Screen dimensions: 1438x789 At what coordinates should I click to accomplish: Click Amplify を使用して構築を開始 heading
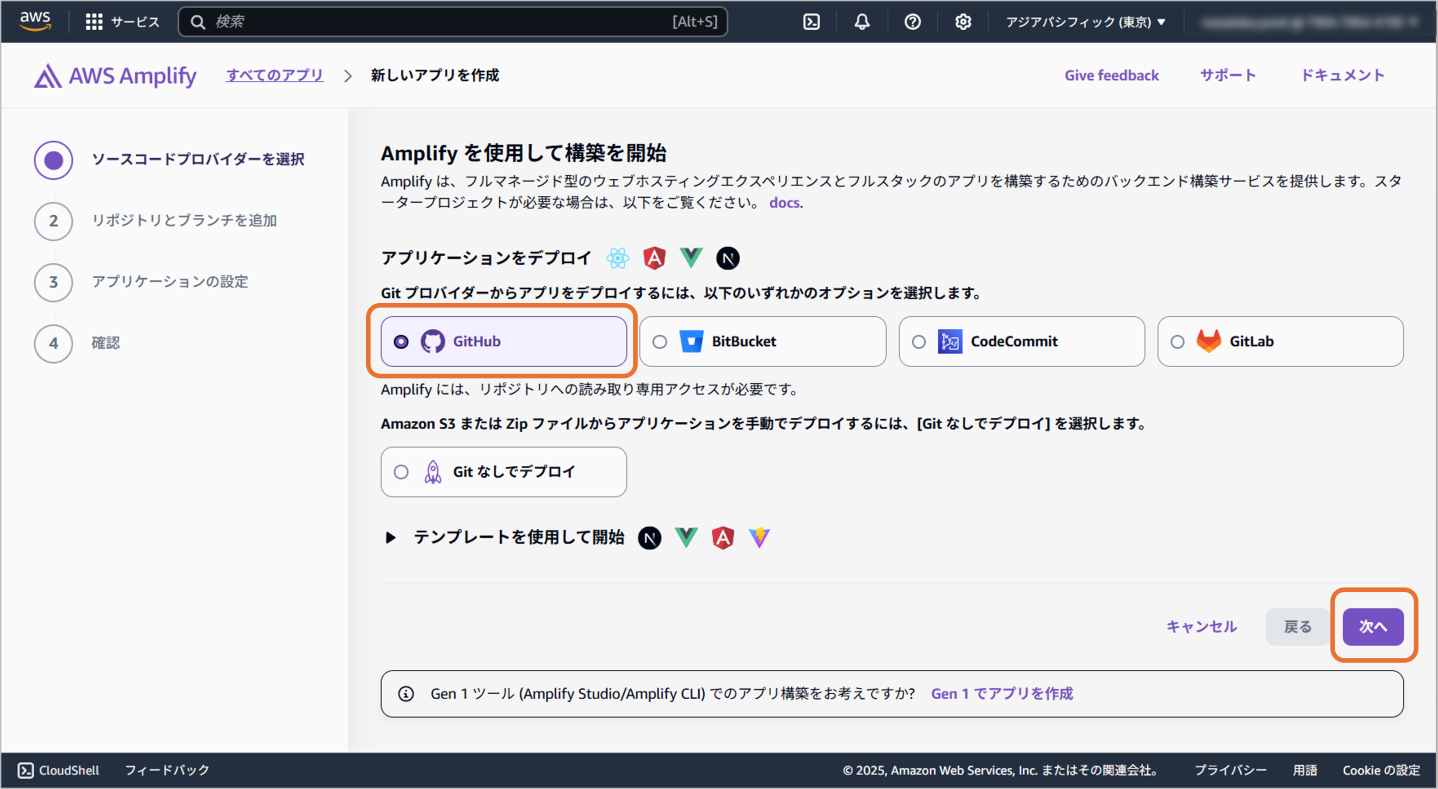[x=524, y=153]
